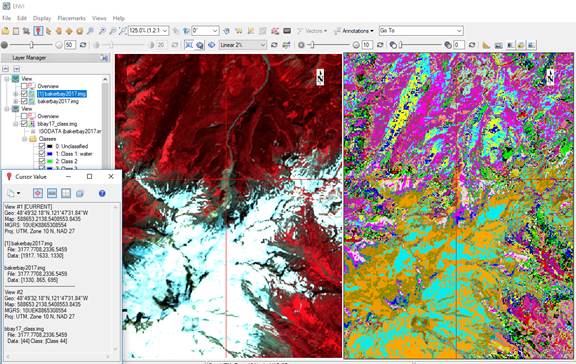The width and height of the screenshot is (576, 364).
Task: Select the arrow Select tool in toolbar
Action: 48,31
